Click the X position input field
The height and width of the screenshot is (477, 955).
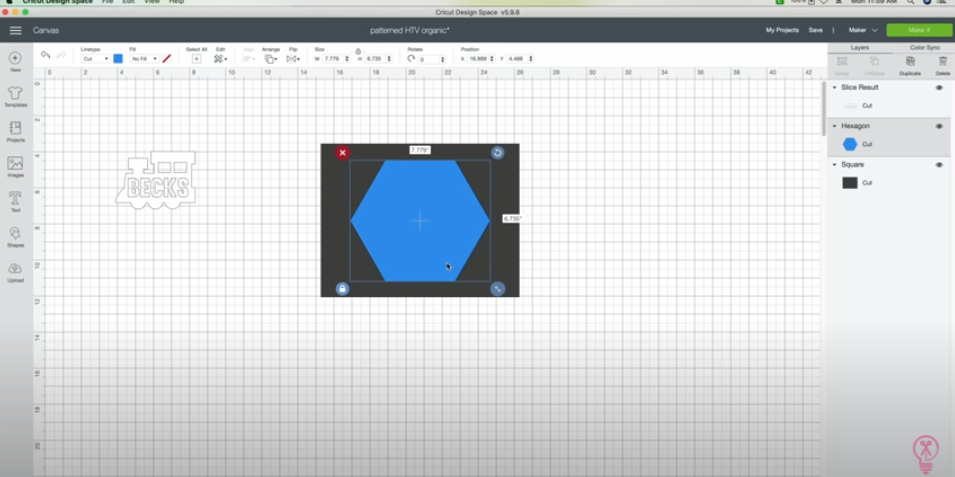[478, 59]
